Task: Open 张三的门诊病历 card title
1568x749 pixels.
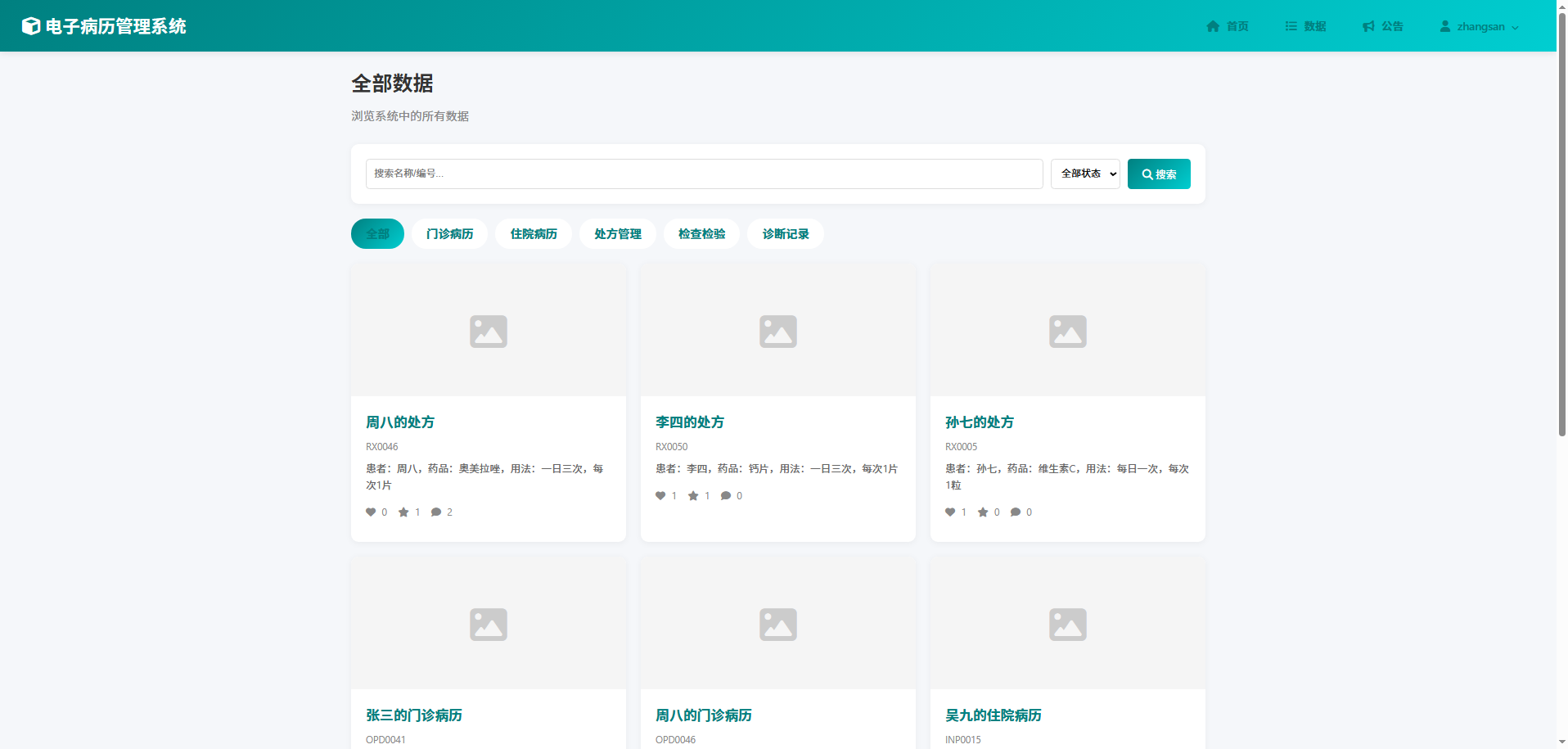Action: (x=414, y=715)
